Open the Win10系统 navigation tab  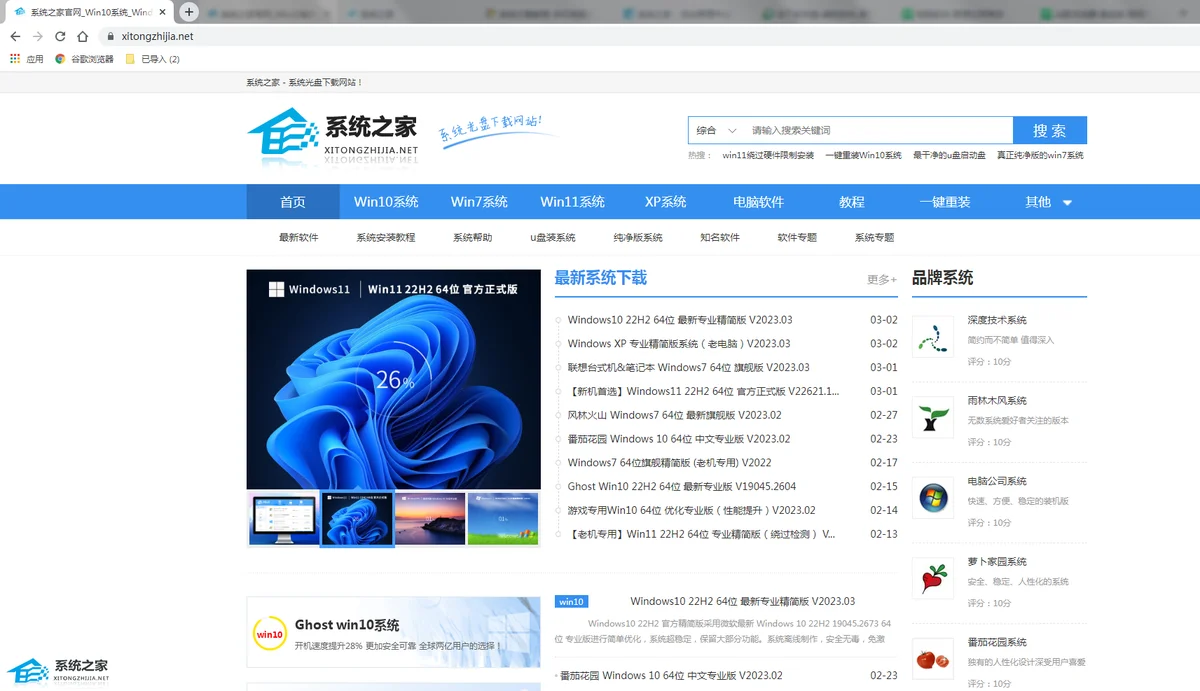[386, 202]
